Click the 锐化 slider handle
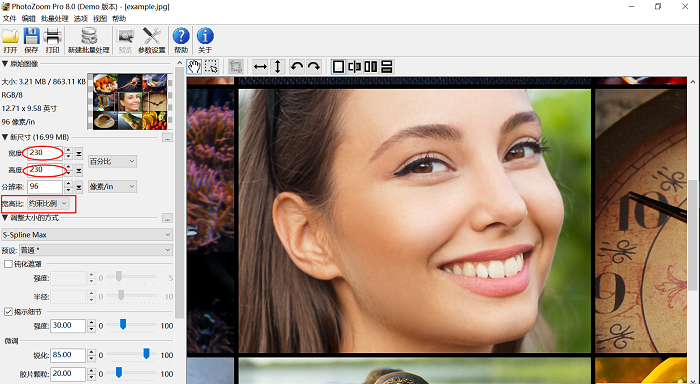This screenshot has height=384, width=700. pos(146,354)
